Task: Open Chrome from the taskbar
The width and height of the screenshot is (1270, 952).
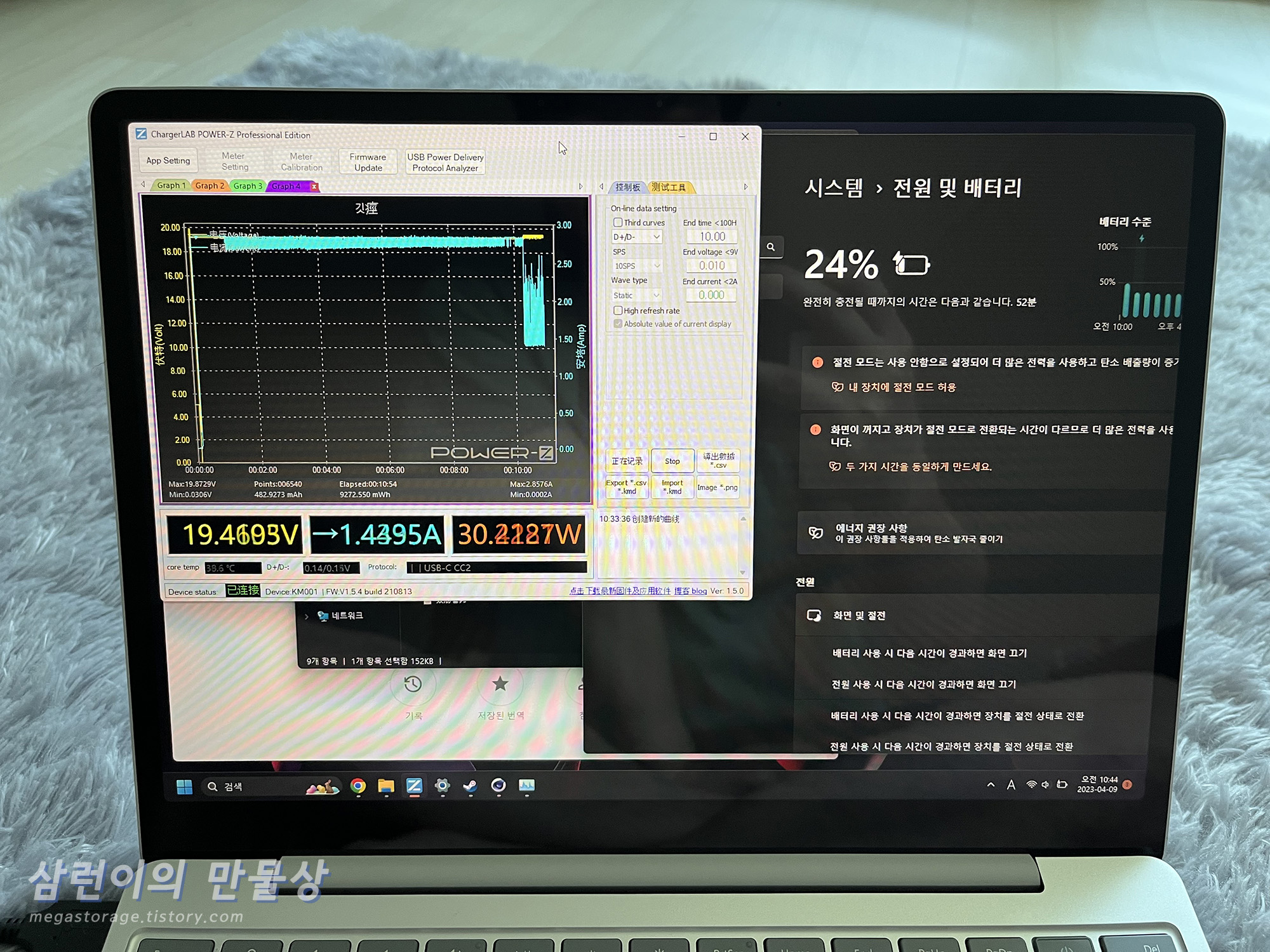Action: coord(358,786)
